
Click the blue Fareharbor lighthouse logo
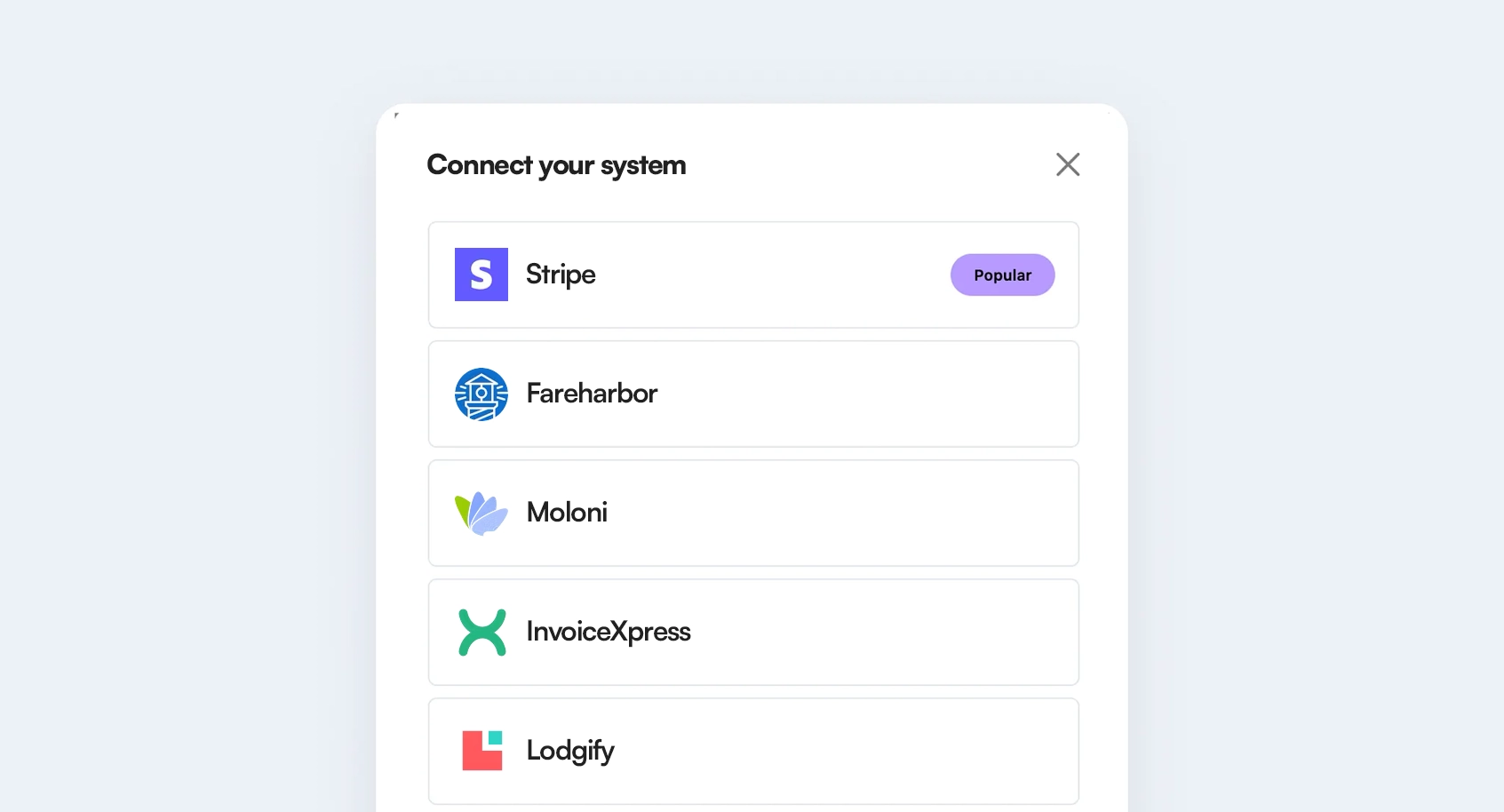click(481, 394)
